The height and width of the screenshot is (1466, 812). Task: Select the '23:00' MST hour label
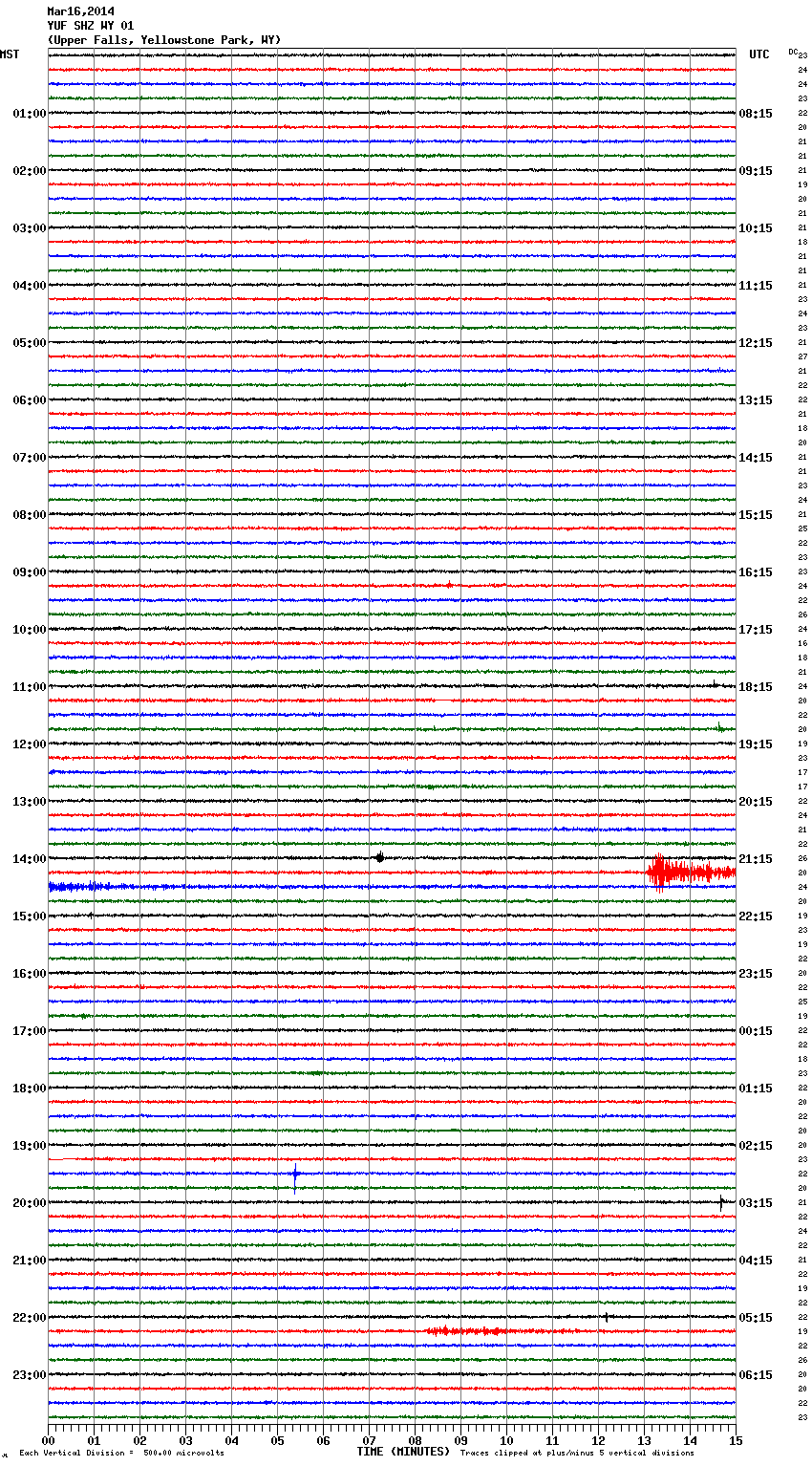[x=30, y=1375]
